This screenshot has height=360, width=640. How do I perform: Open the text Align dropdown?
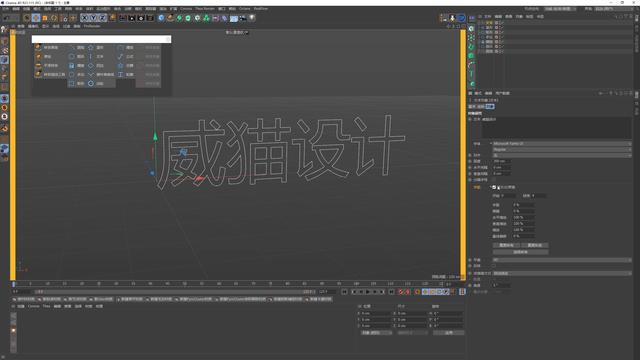562,156
